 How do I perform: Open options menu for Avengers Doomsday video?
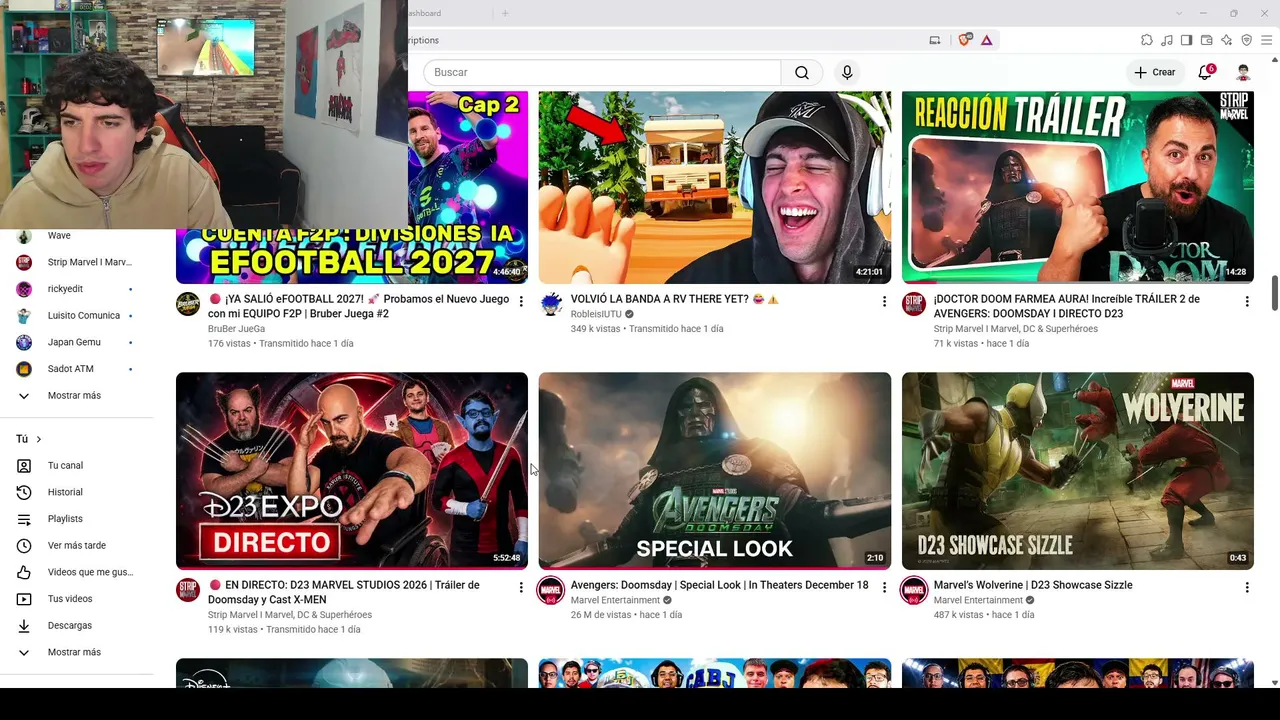tap(884, 587)
